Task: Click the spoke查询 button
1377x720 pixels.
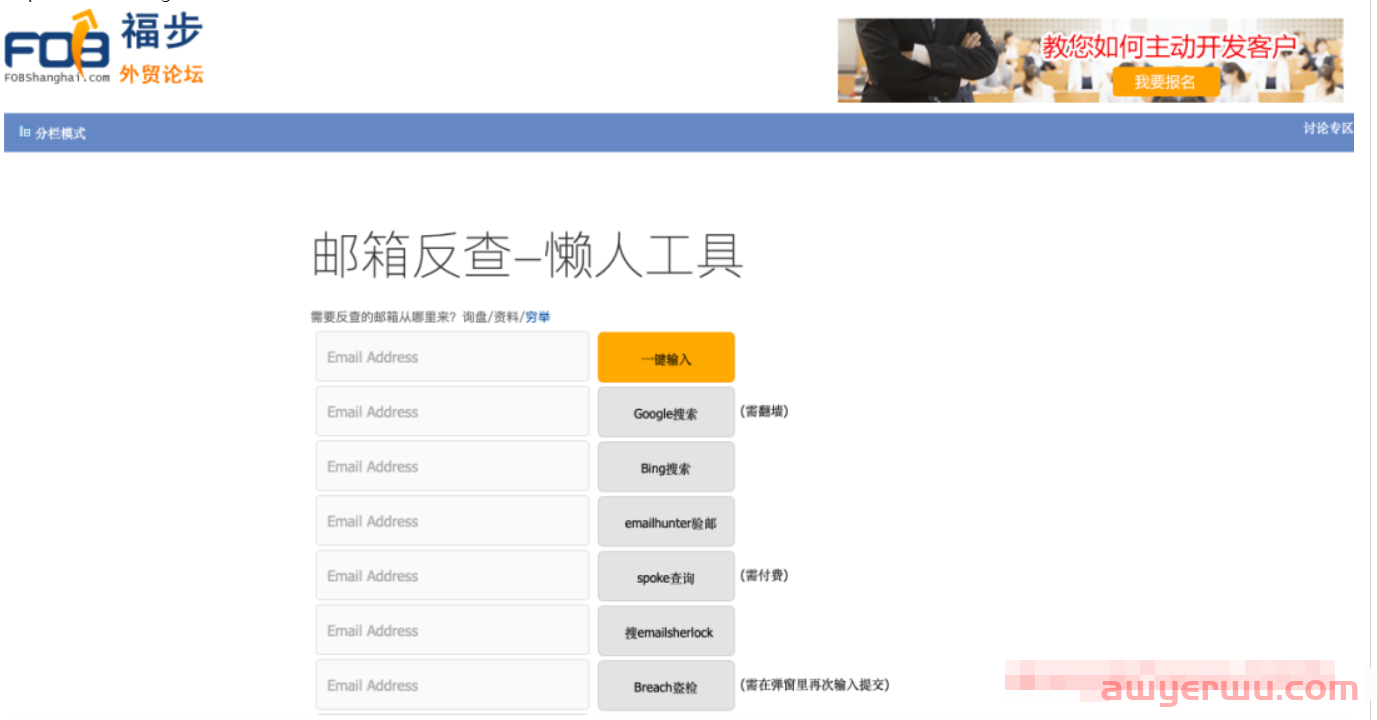Action: [x=666, y=577]
